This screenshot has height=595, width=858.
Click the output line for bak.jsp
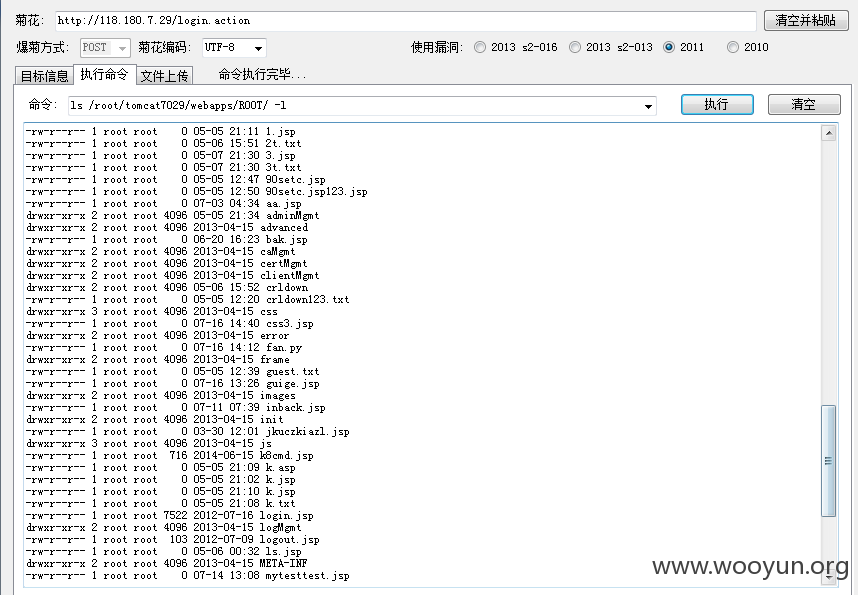(166, 240)
